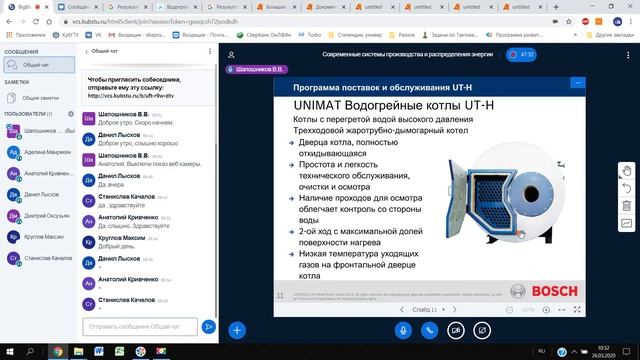The image size is (640, 360).
Task: Select the whiteboard hand tool
Action: (627, 171)
